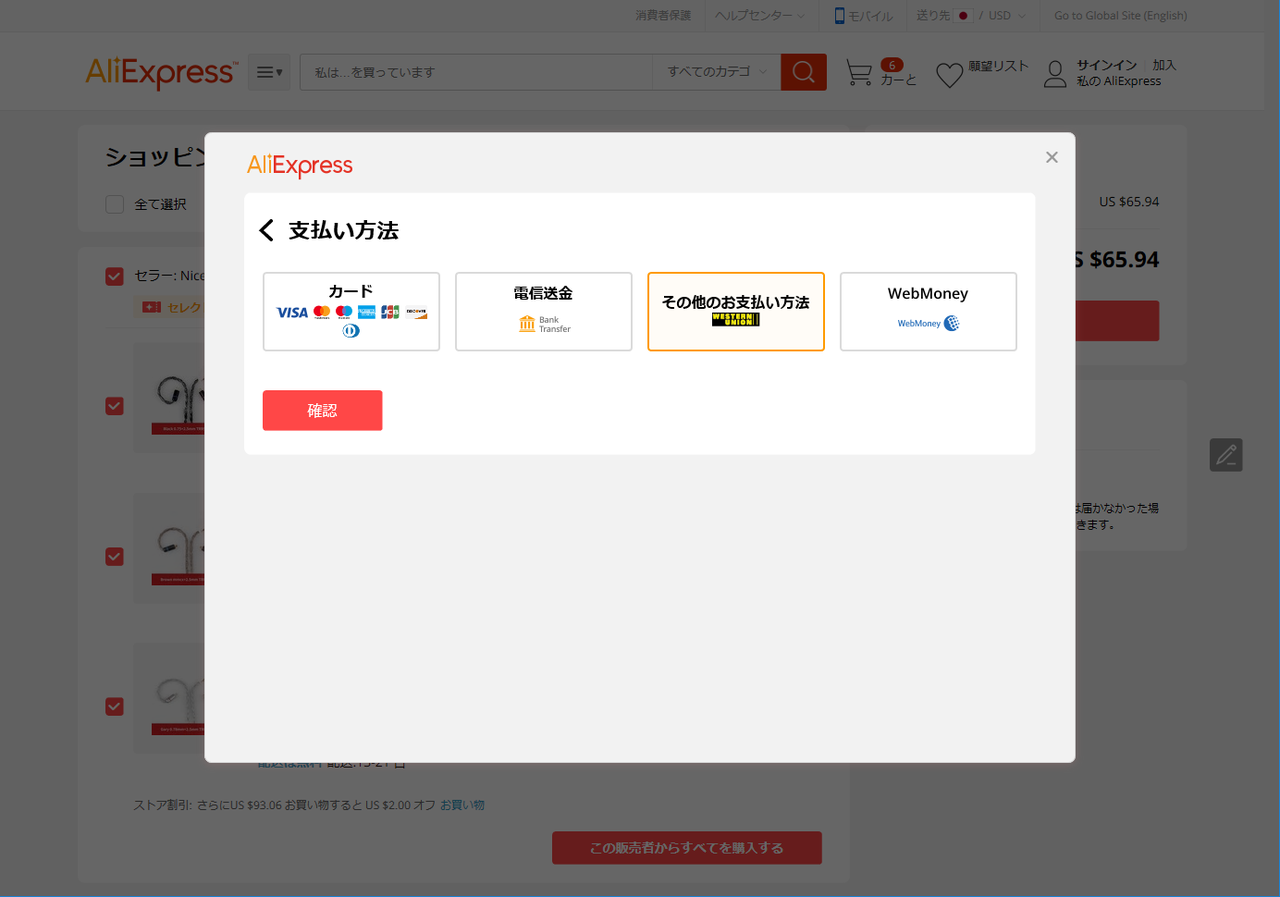
Task: Select the WebMoney payment option
Action: [928, 311]
